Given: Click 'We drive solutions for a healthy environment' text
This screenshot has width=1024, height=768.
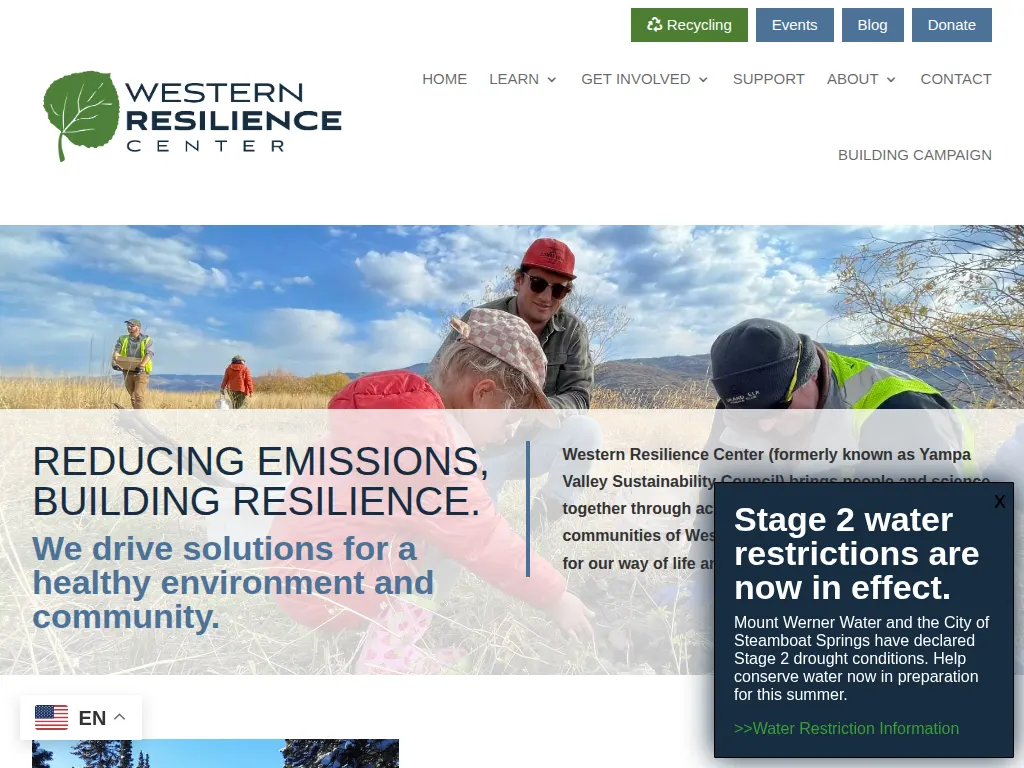Looking at the screenshot, I should 233,583.
